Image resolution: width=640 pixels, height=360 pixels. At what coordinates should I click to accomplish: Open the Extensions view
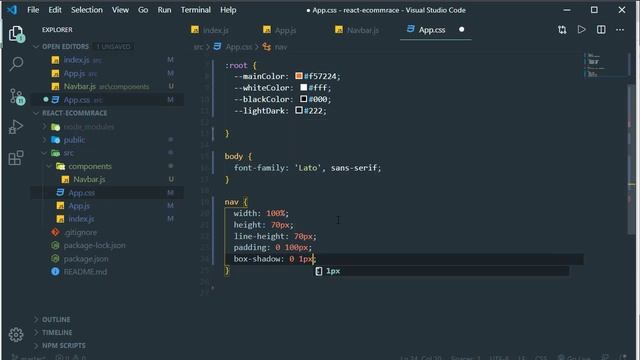pos(16,158)
